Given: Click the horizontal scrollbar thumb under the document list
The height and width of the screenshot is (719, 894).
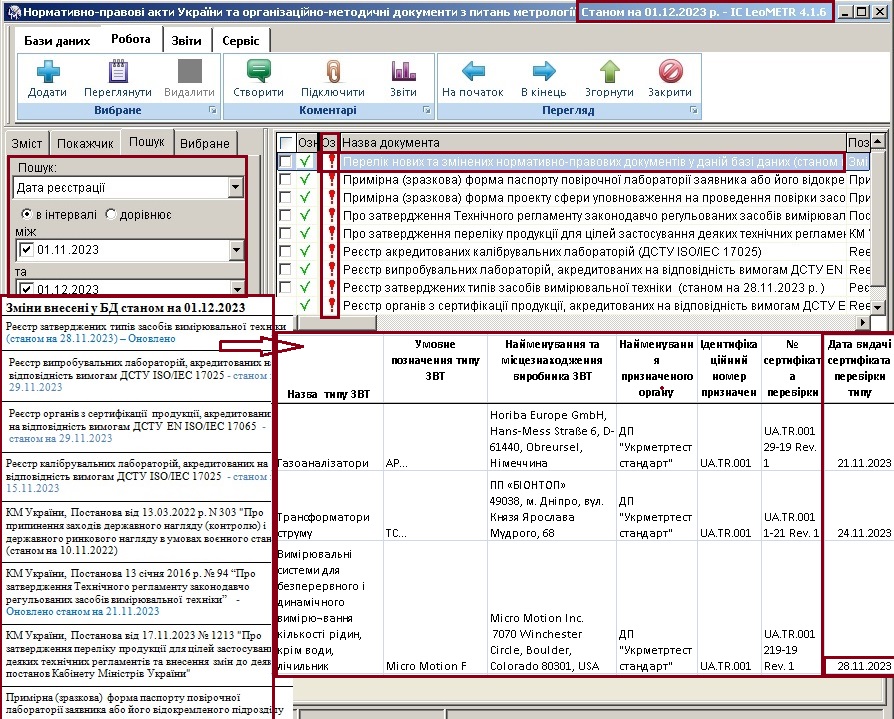Looking at the screenshot, I should (x=337, y=323).
